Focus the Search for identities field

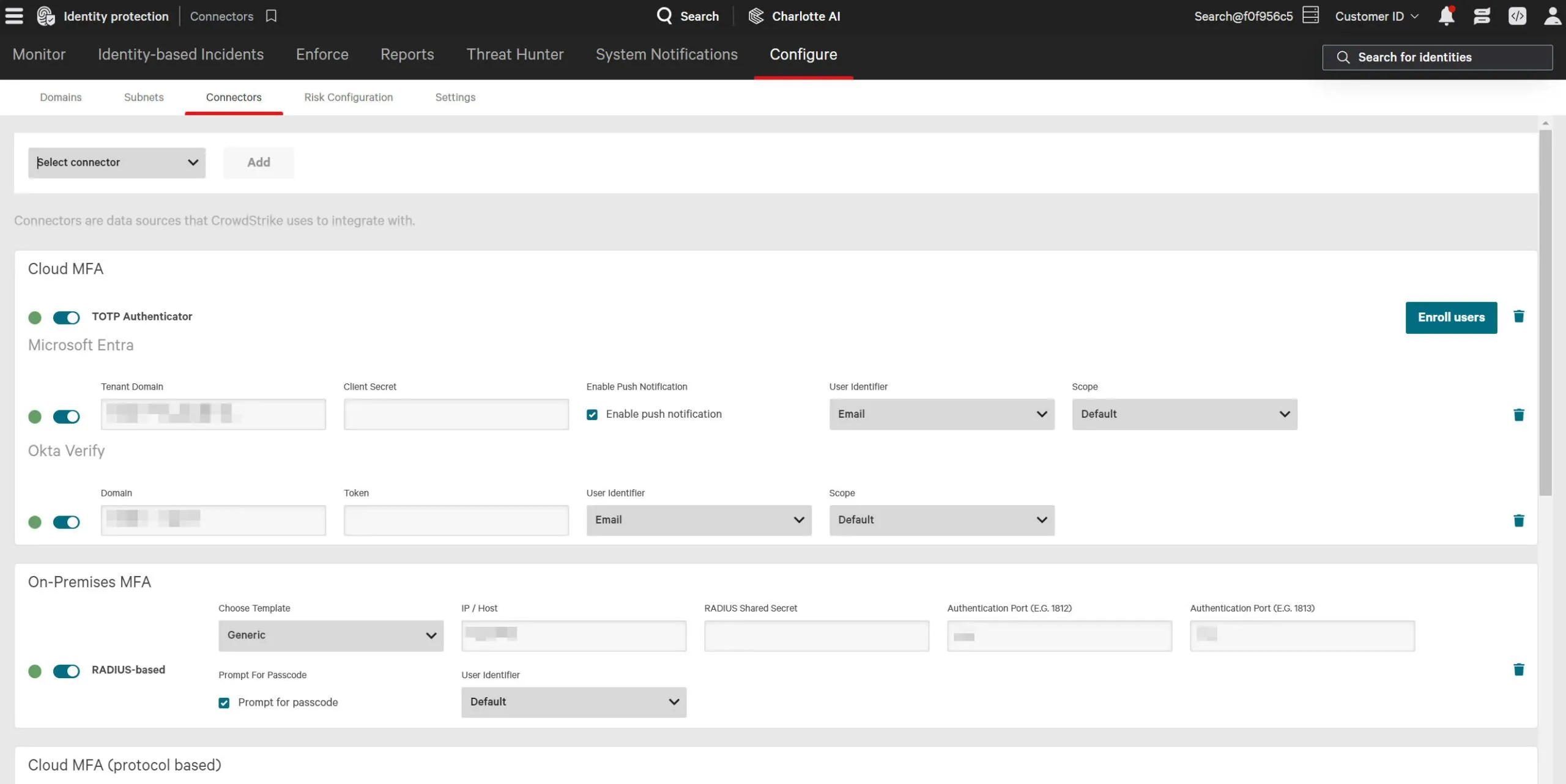(1438, 57)
